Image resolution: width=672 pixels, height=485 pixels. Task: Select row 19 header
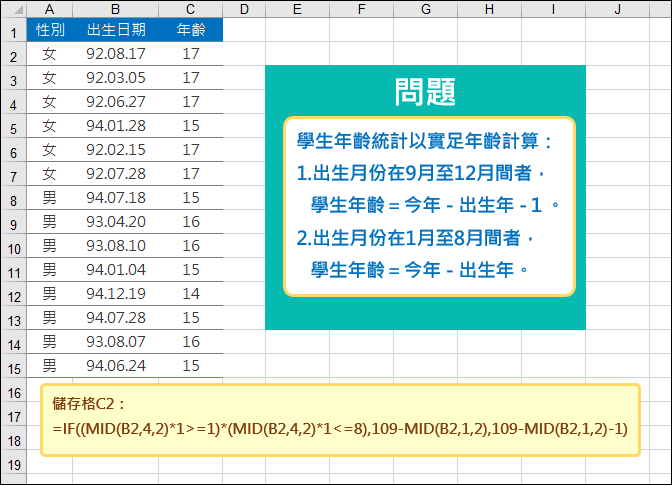click(x=14, y=461)
